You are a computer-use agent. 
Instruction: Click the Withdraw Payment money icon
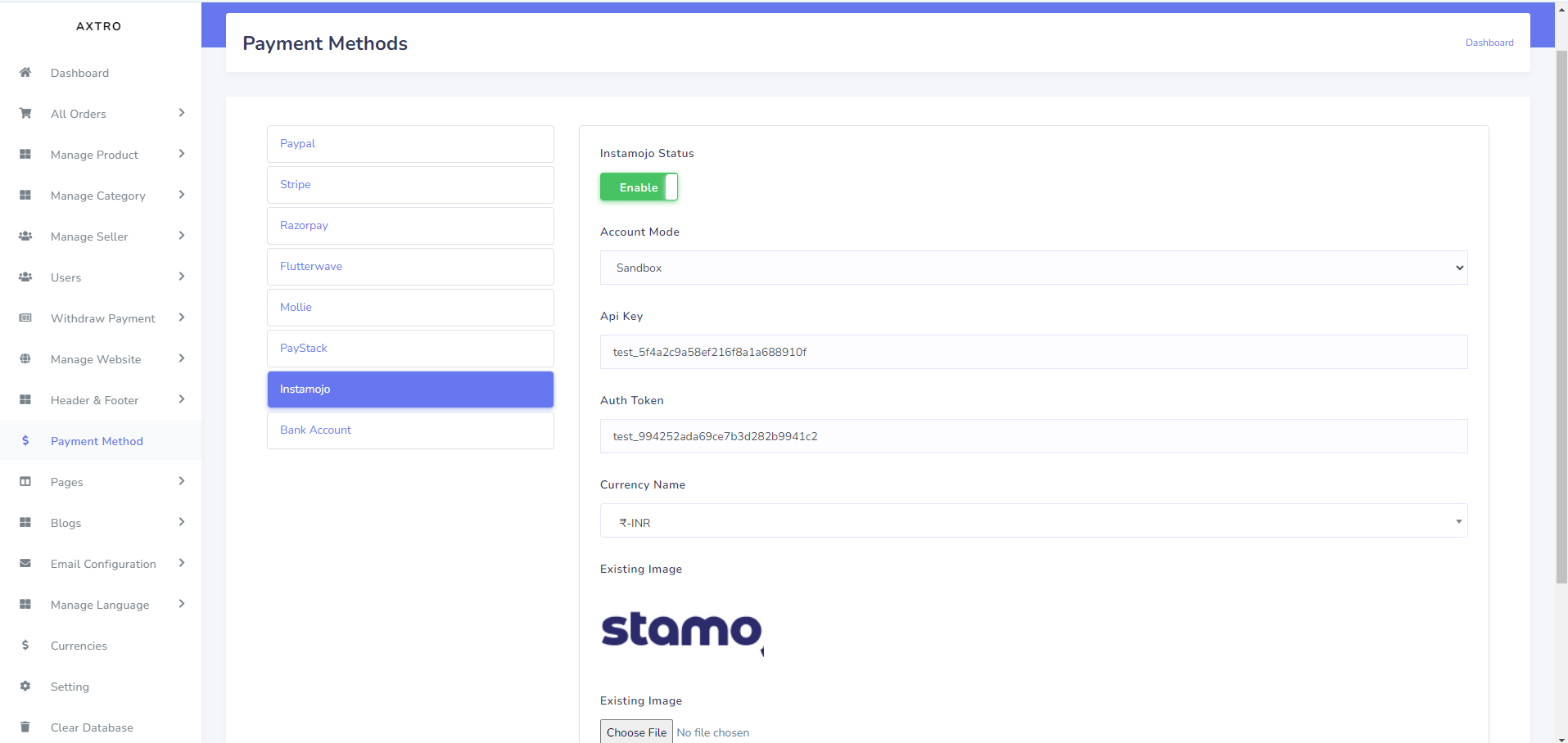click(x=25, y=318)
